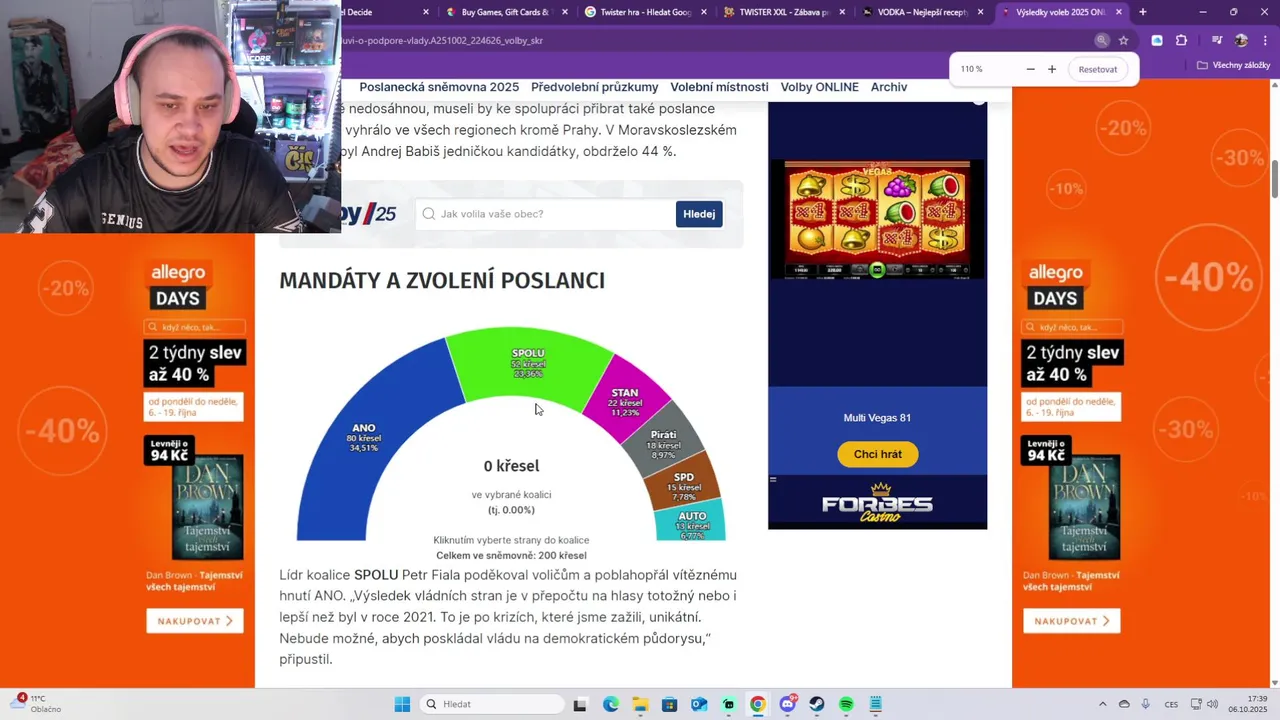
Task: Open the Windows Start menu
Action: [402, 704]
